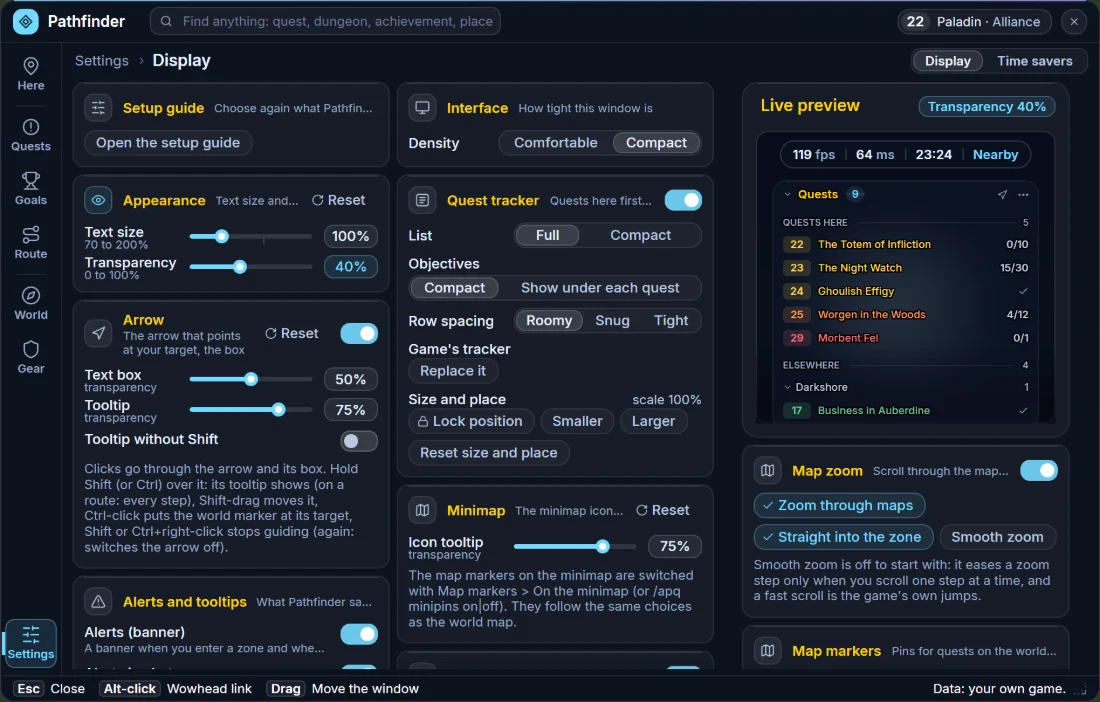Reset the Minimap settings
This screenshot has height=702, width=1100.
pos(663,510)
